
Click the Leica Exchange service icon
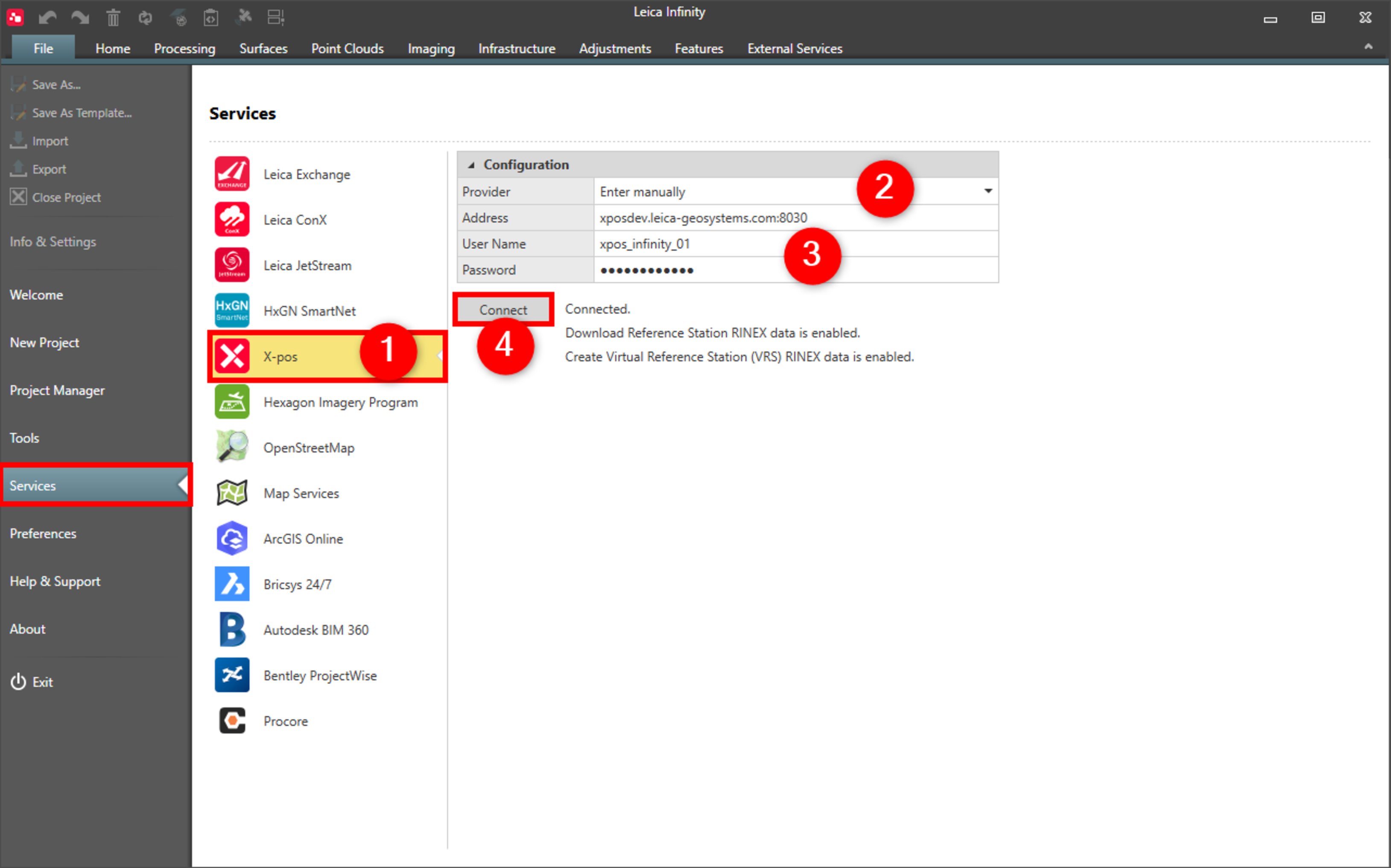pyautogui.click(x=232, y=173)
